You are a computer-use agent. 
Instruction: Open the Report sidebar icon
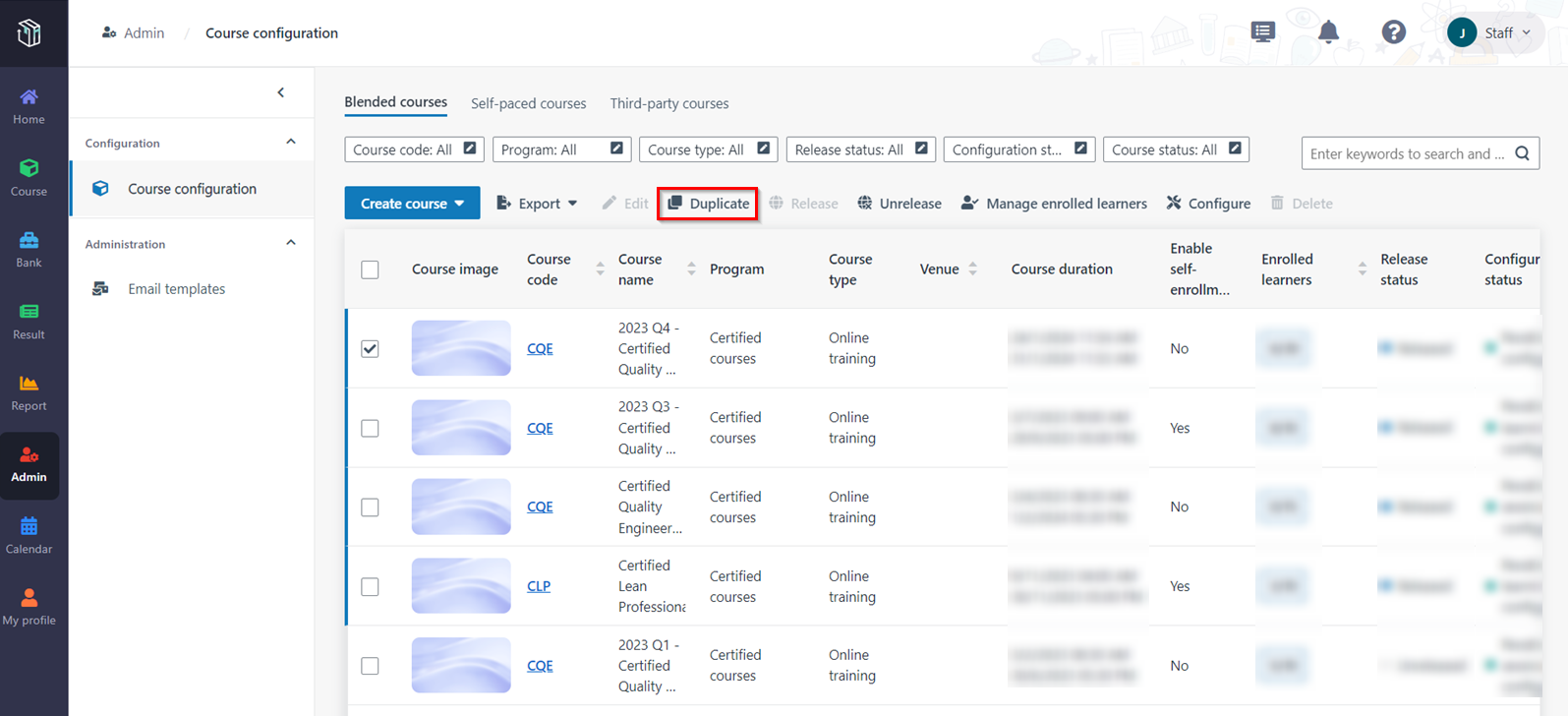pos(29,392)
